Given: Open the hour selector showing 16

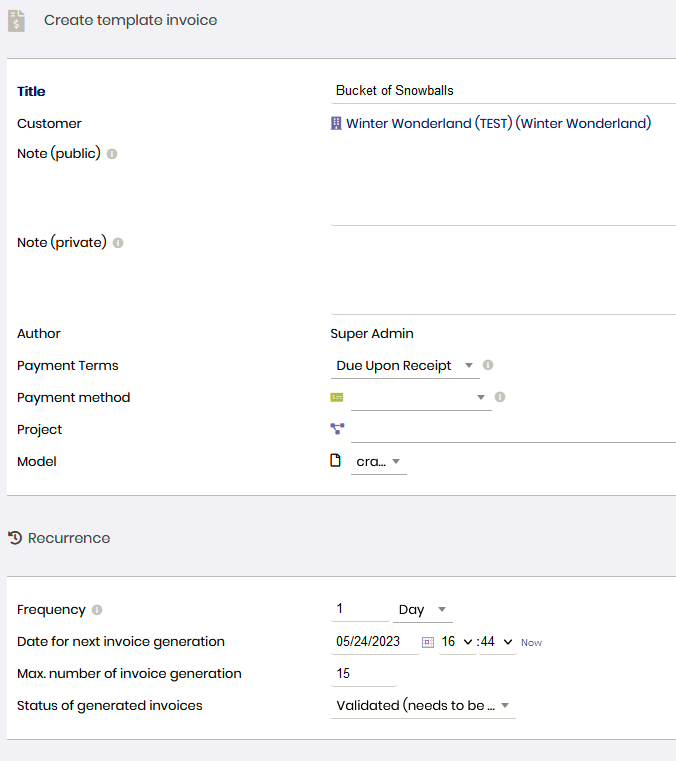Looking at the screenshot, I should [457, 642].
